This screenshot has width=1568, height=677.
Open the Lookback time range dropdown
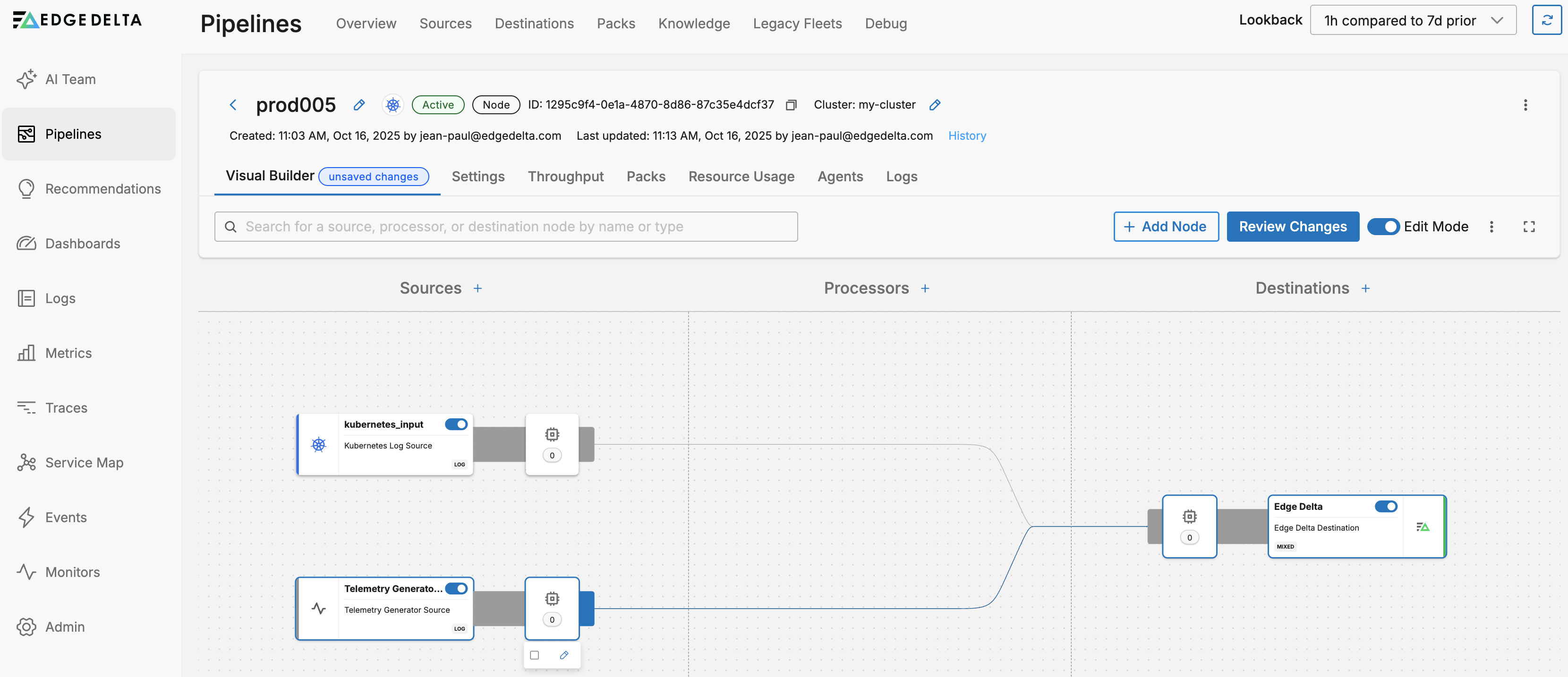1412,21
